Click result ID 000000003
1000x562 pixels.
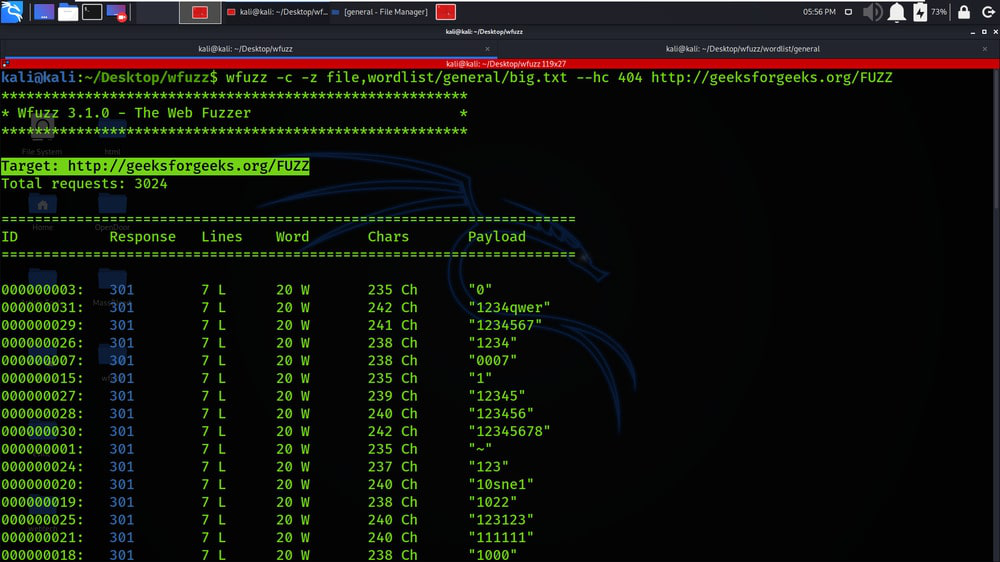pyautogui.click(x=42, y=290)
